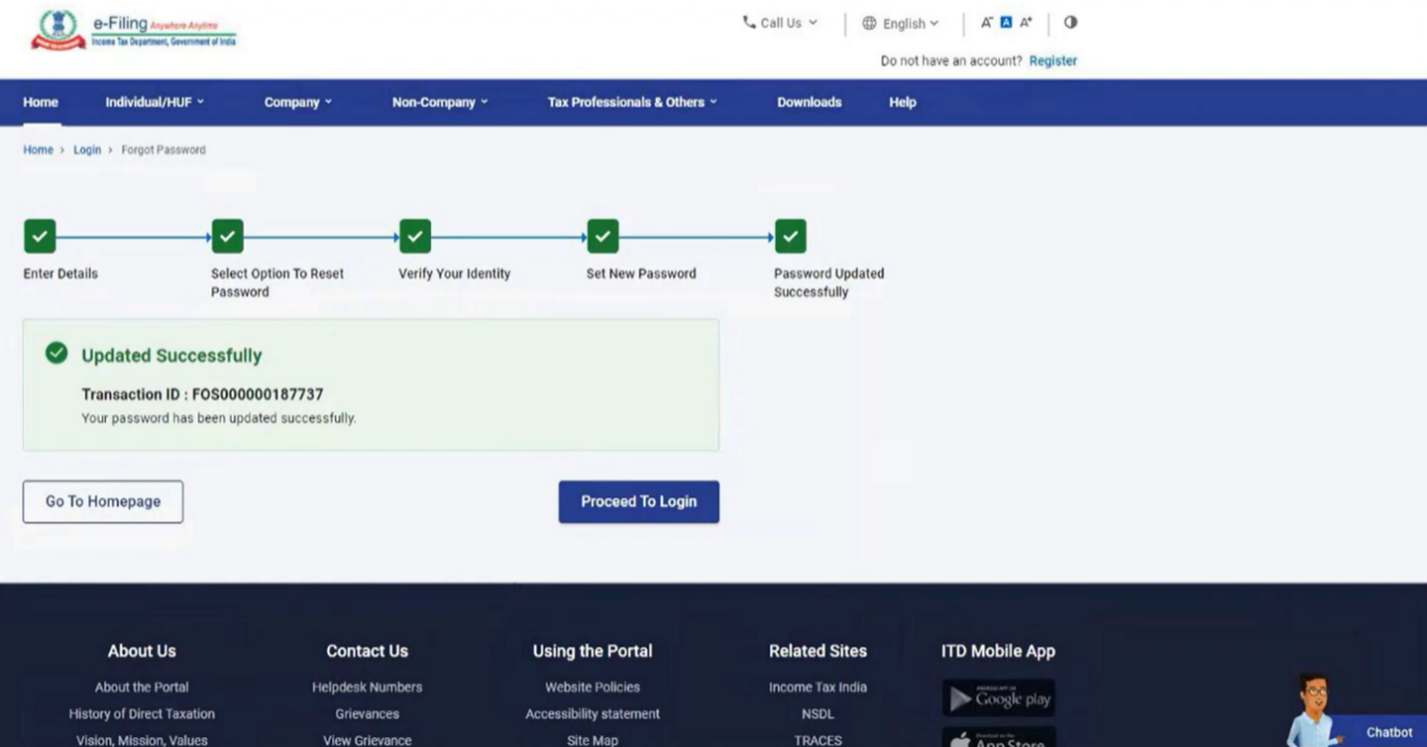
Task: Open the Google Play store badge
Action: (x=998, y=698)
